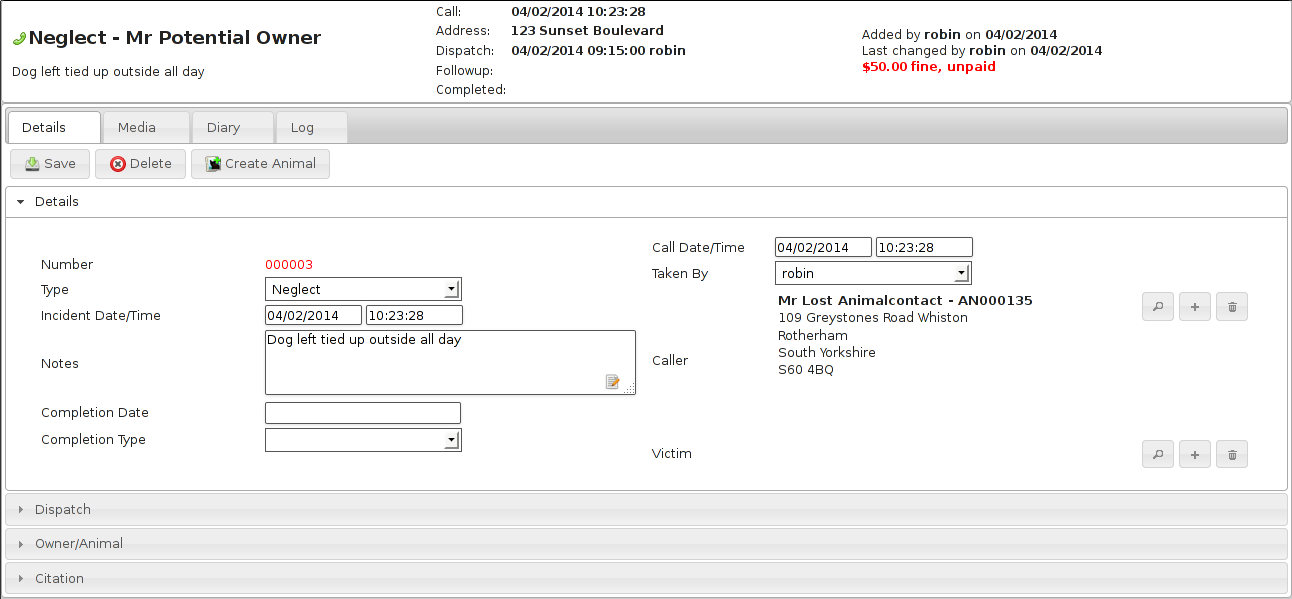Click the Caller trash clear icon
Screen dimensions: 1292x599
[x=1232, y=308]
